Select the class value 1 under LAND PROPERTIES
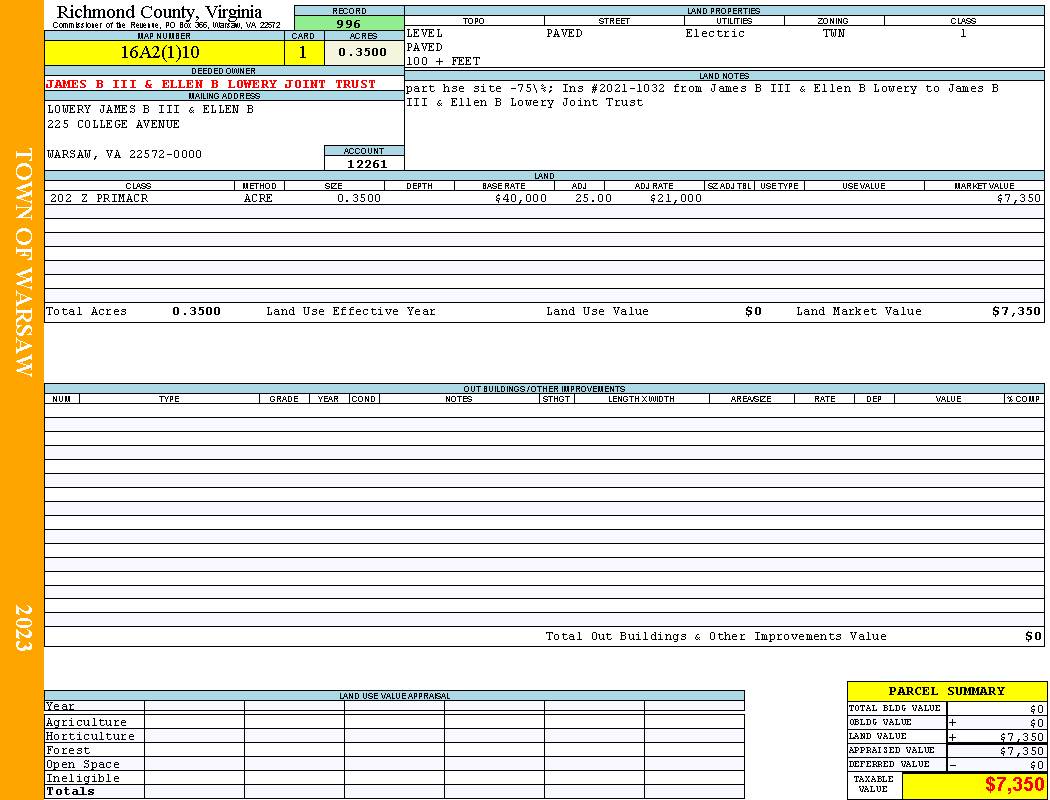Screen dimensions: 1050x800 [963, 33]
